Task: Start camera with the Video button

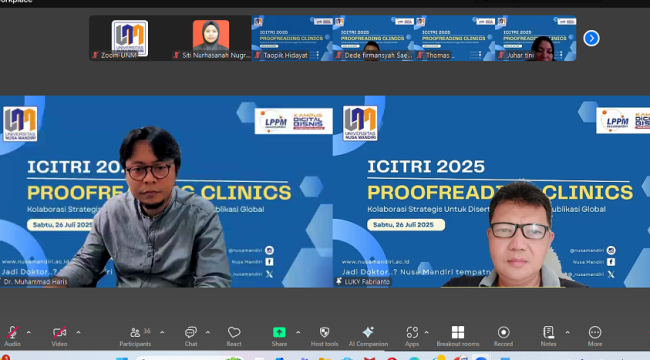Action: tap(59, 336)
